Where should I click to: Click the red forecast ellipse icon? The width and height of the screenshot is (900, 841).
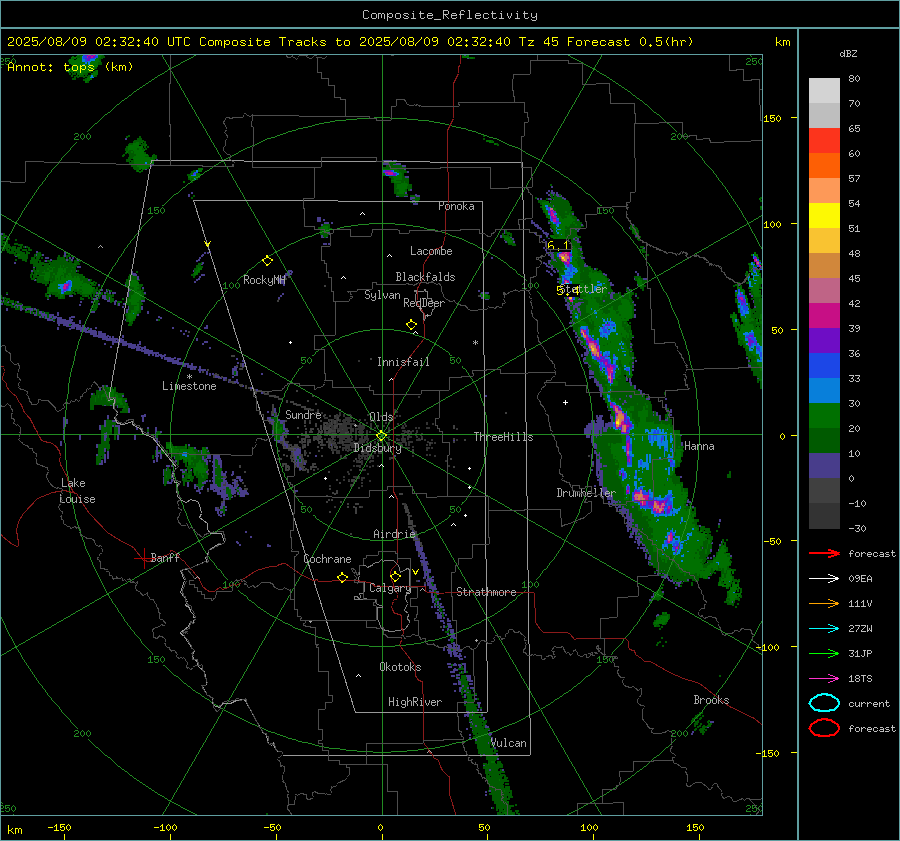[824, 728]
